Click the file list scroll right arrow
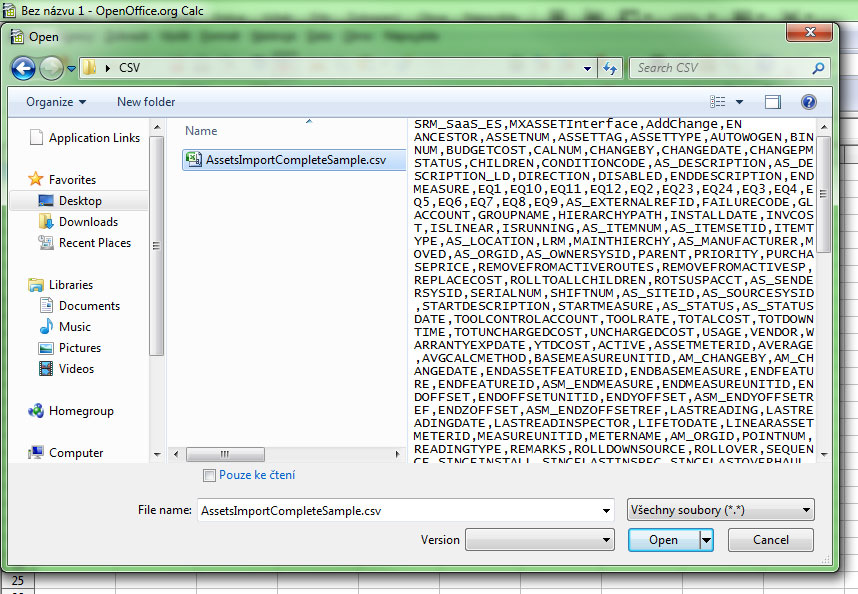The height and width of the screenshot is (594, 858). 397,454
